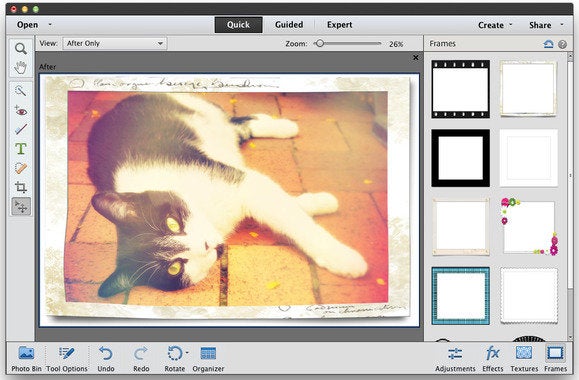Undo the last action
Viewport: 579px width, 380px height.
click(106, 359)
